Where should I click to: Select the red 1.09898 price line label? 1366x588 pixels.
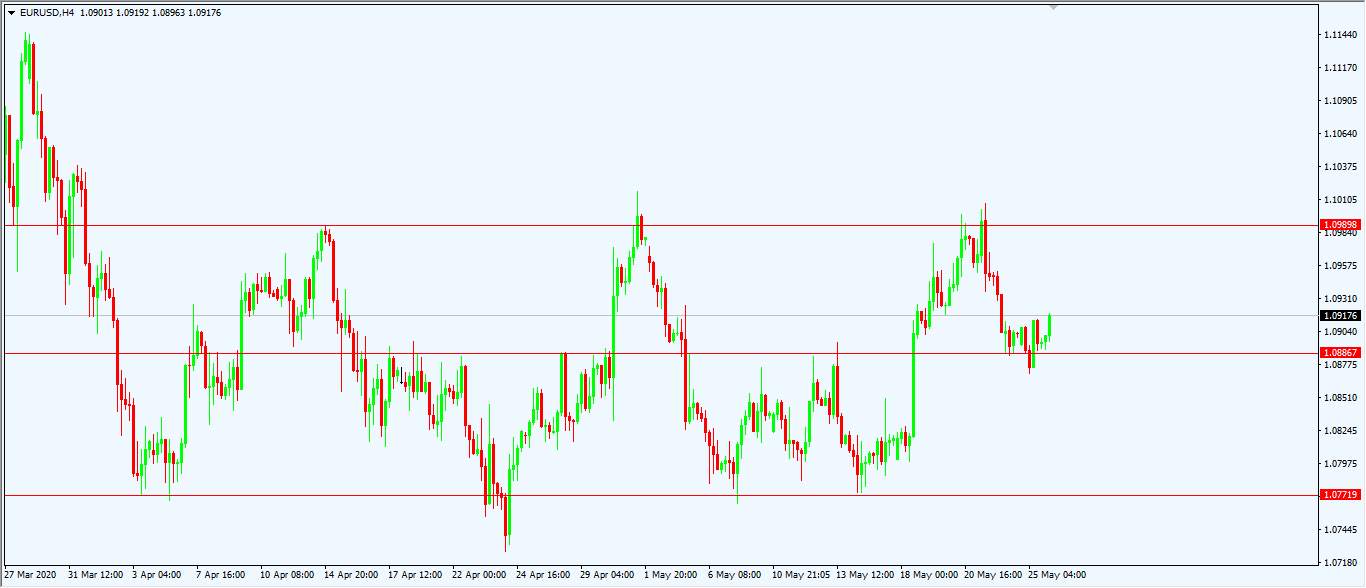1341,225
